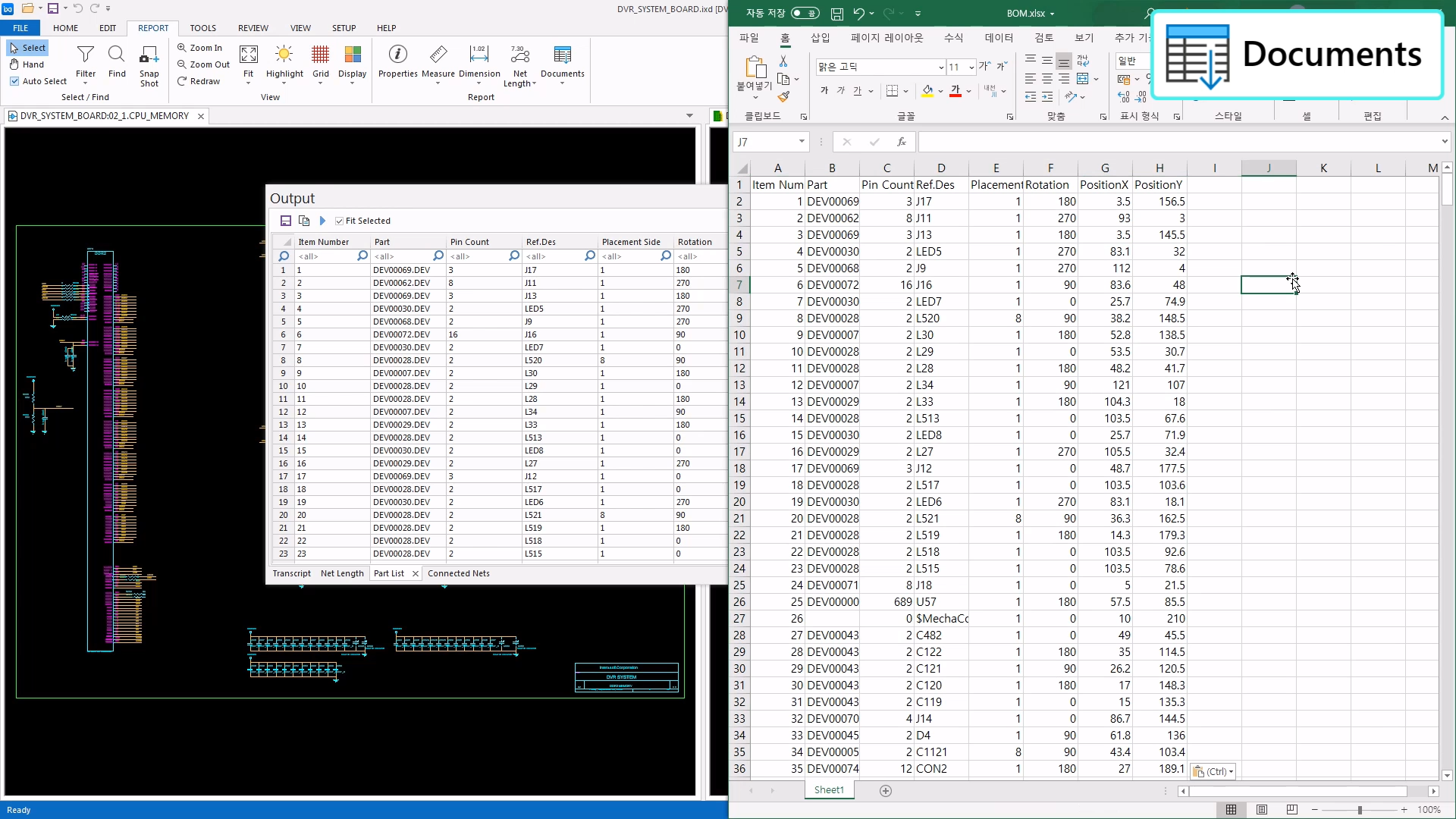Expand the font size dropdown

[x=971, y=67]
